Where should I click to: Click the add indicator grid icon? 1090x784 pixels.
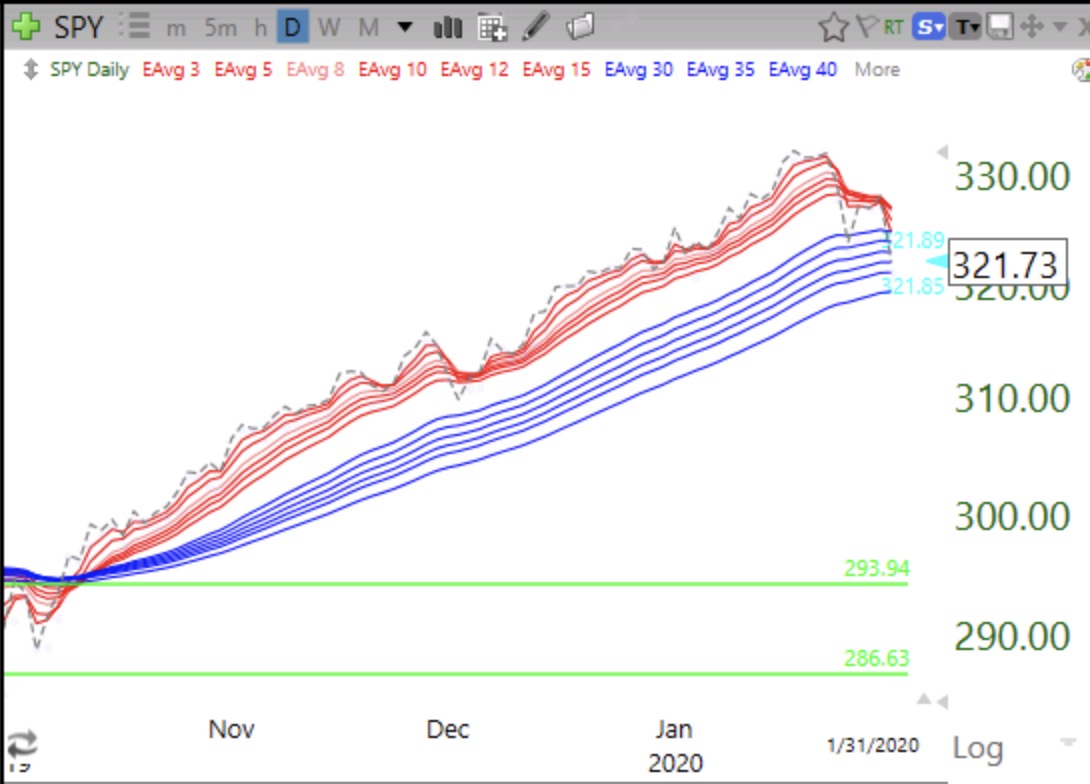(492, 28)
